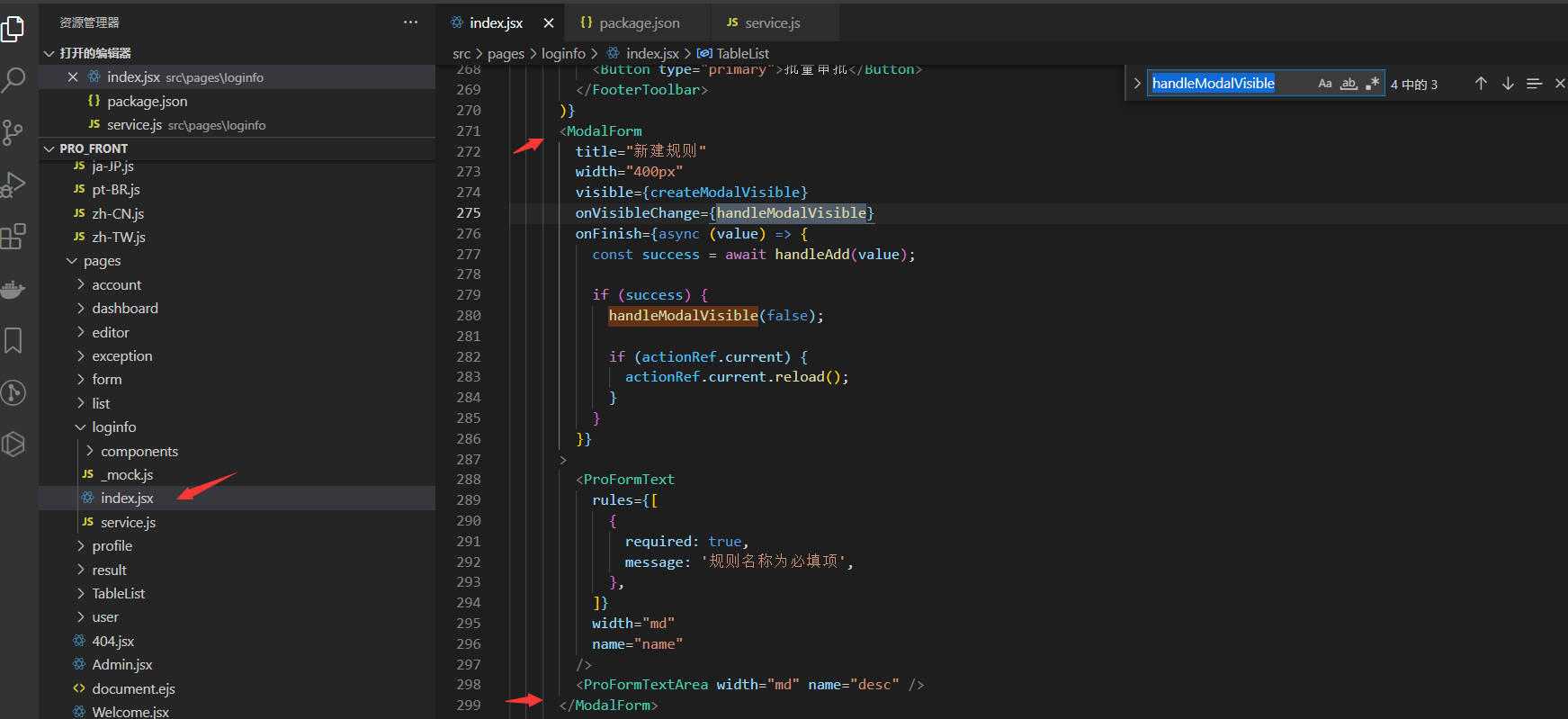Click the more actions ellipsis in Explorer

pos(410,22)
